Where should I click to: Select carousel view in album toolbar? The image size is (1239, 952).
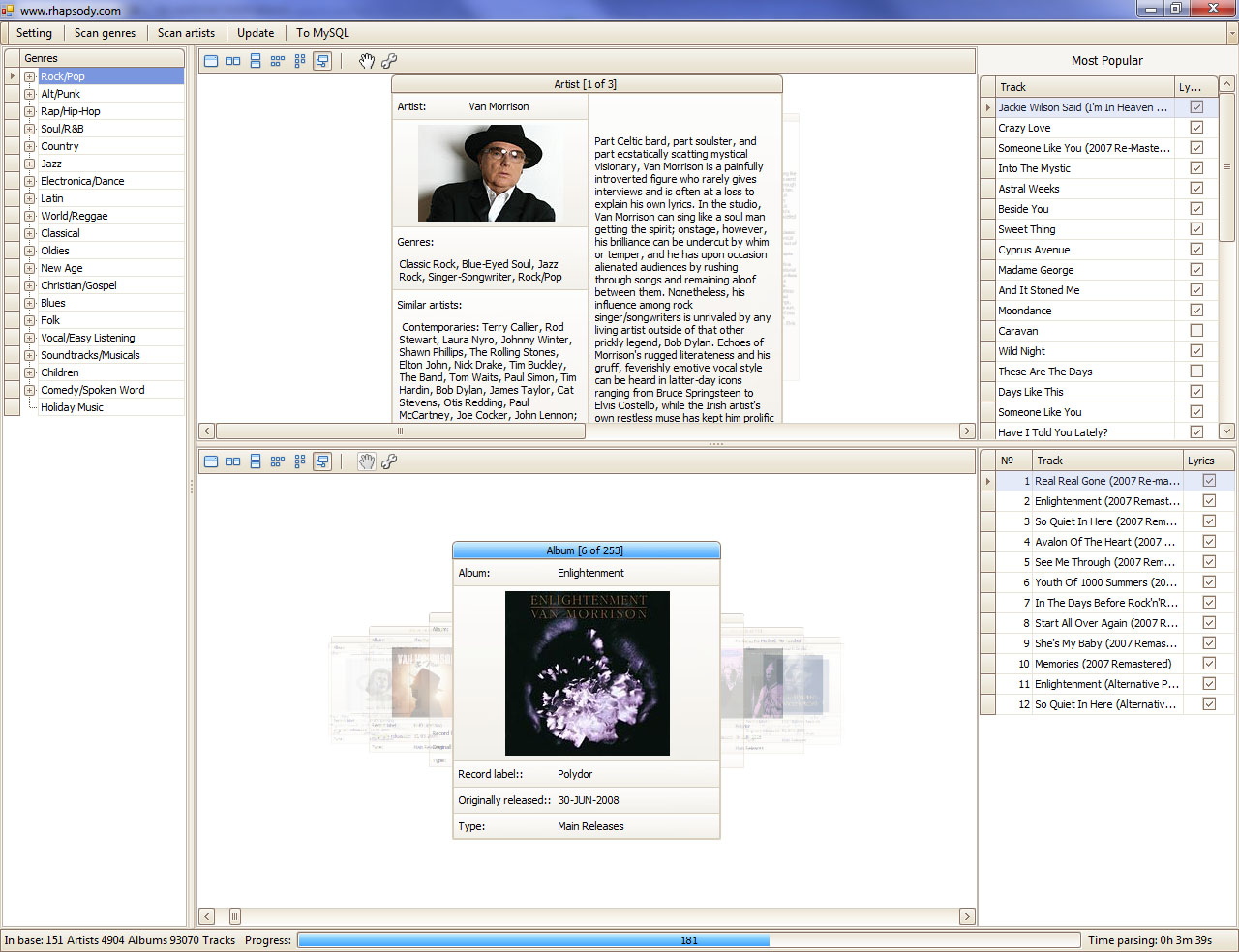click(x=322, y=461)
